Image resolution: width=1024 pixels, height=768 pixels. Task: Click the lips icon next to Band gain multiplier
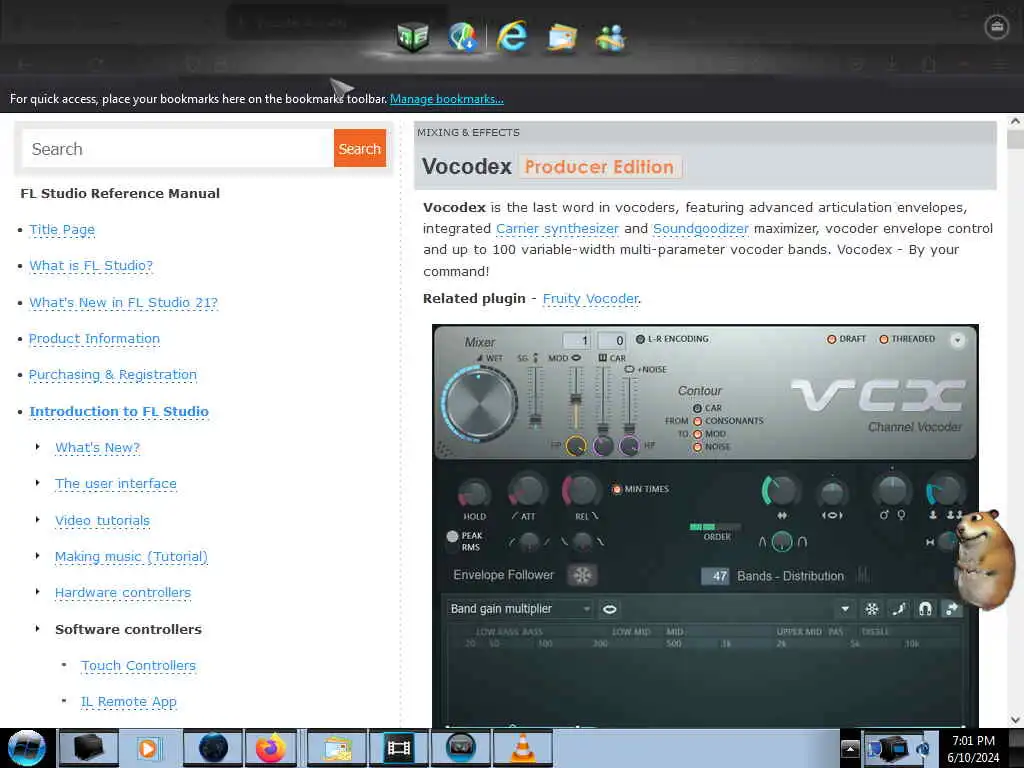609,609
